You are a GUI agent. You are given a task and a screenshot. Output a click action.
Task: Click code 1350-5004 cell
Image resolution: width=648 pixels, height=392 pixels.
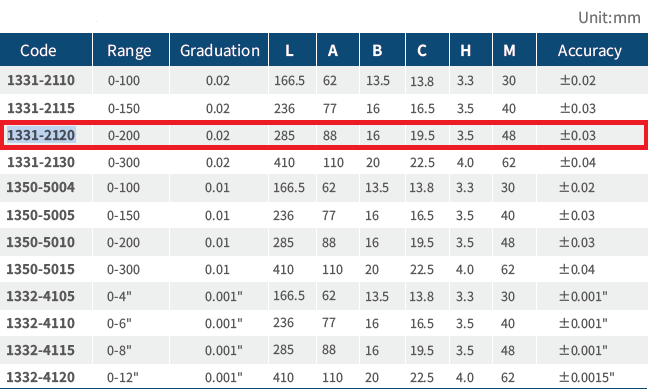tap(40, 187)
